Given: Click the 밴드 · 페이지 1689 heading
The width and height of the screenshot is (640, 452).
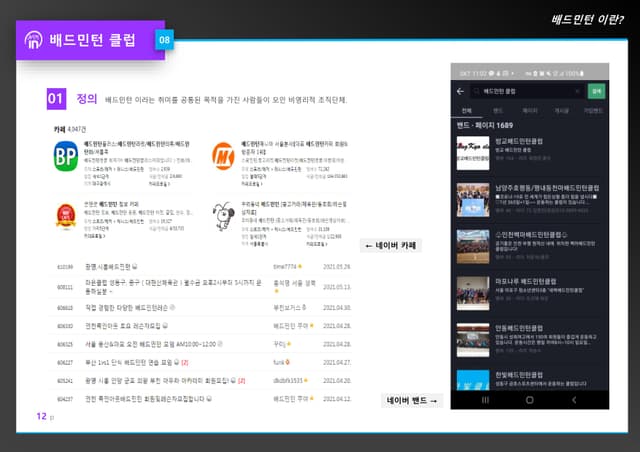Looking at the screenshot, I should click(485, 125).
